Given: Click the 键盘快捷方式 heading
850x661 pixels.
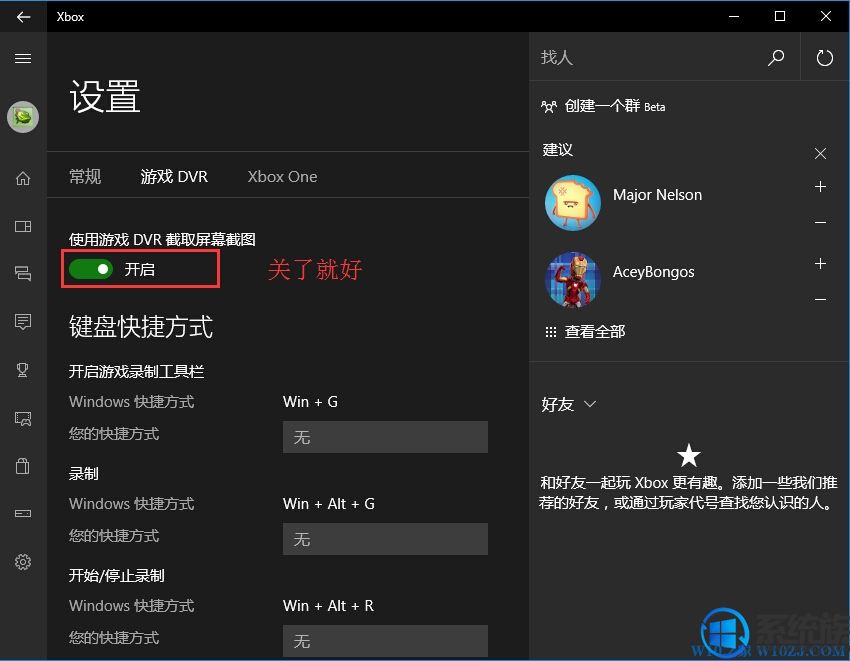Looking at the screenshot, I should [141, 327].
